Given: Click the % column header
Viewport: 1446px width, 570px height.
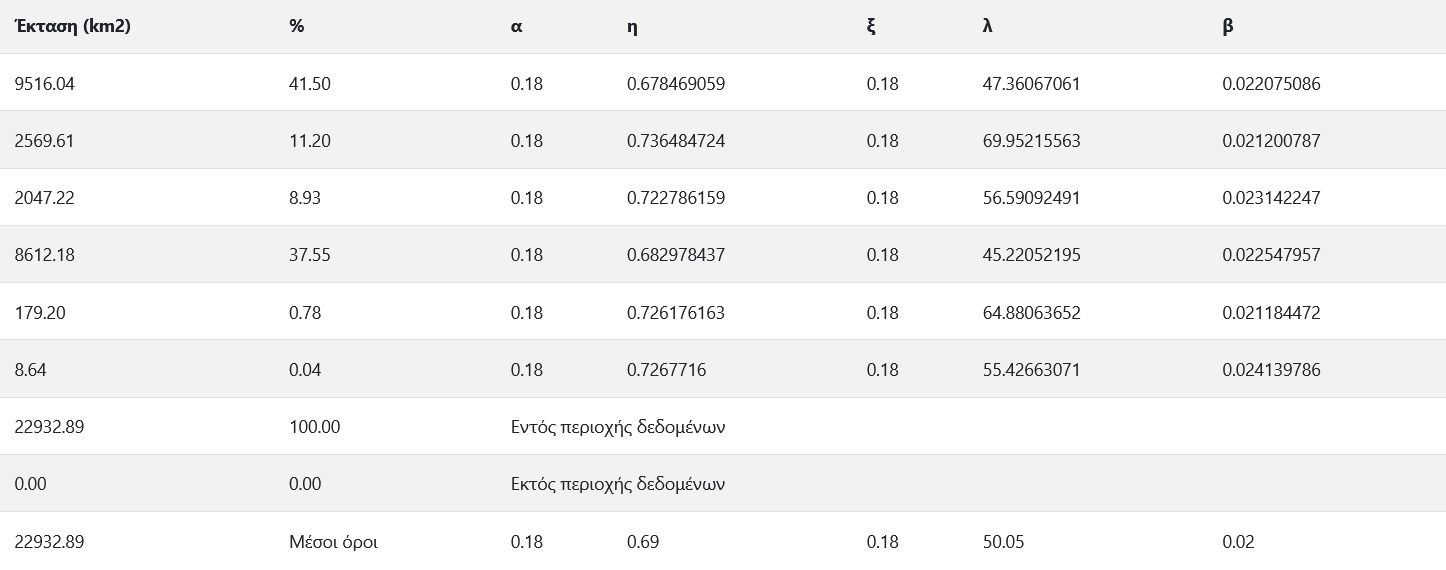Looking at the screenshot, I should coord(296,26).
